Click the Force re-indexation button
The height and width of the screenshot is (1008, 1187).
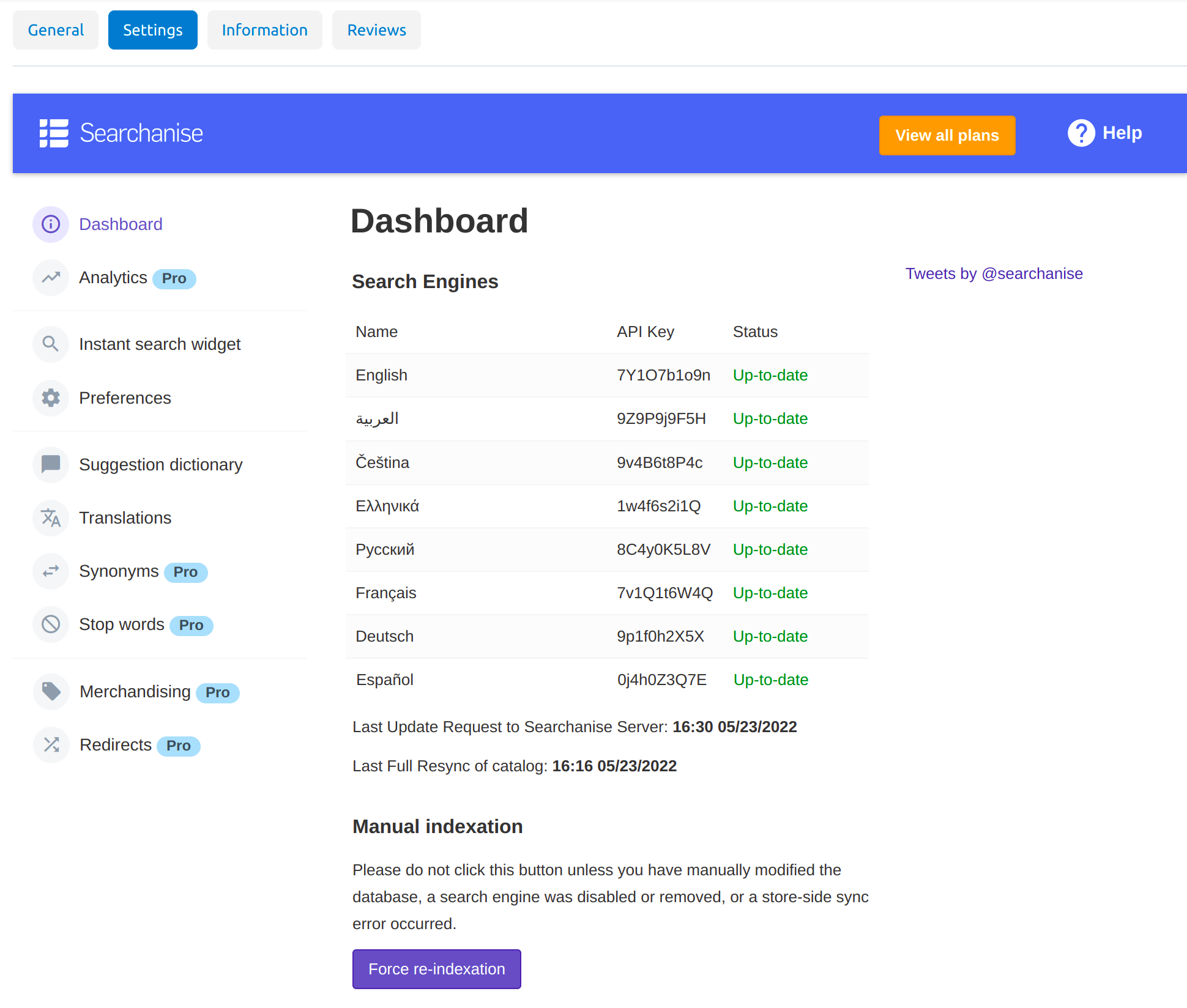click(x=437, y=969)
